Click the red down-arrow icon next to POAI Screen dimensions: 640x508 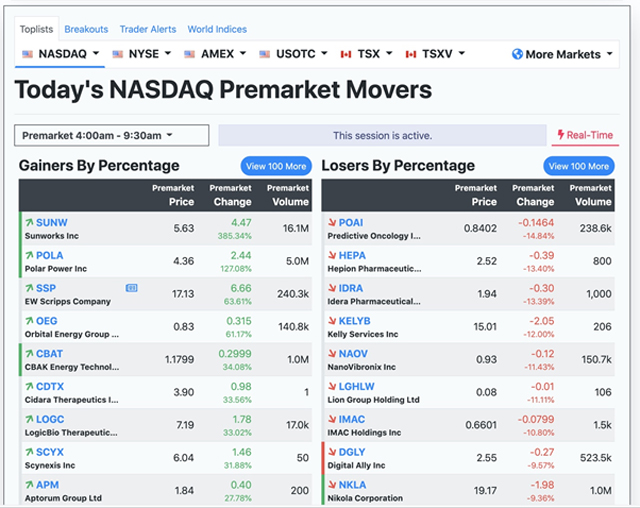(331, 222)
